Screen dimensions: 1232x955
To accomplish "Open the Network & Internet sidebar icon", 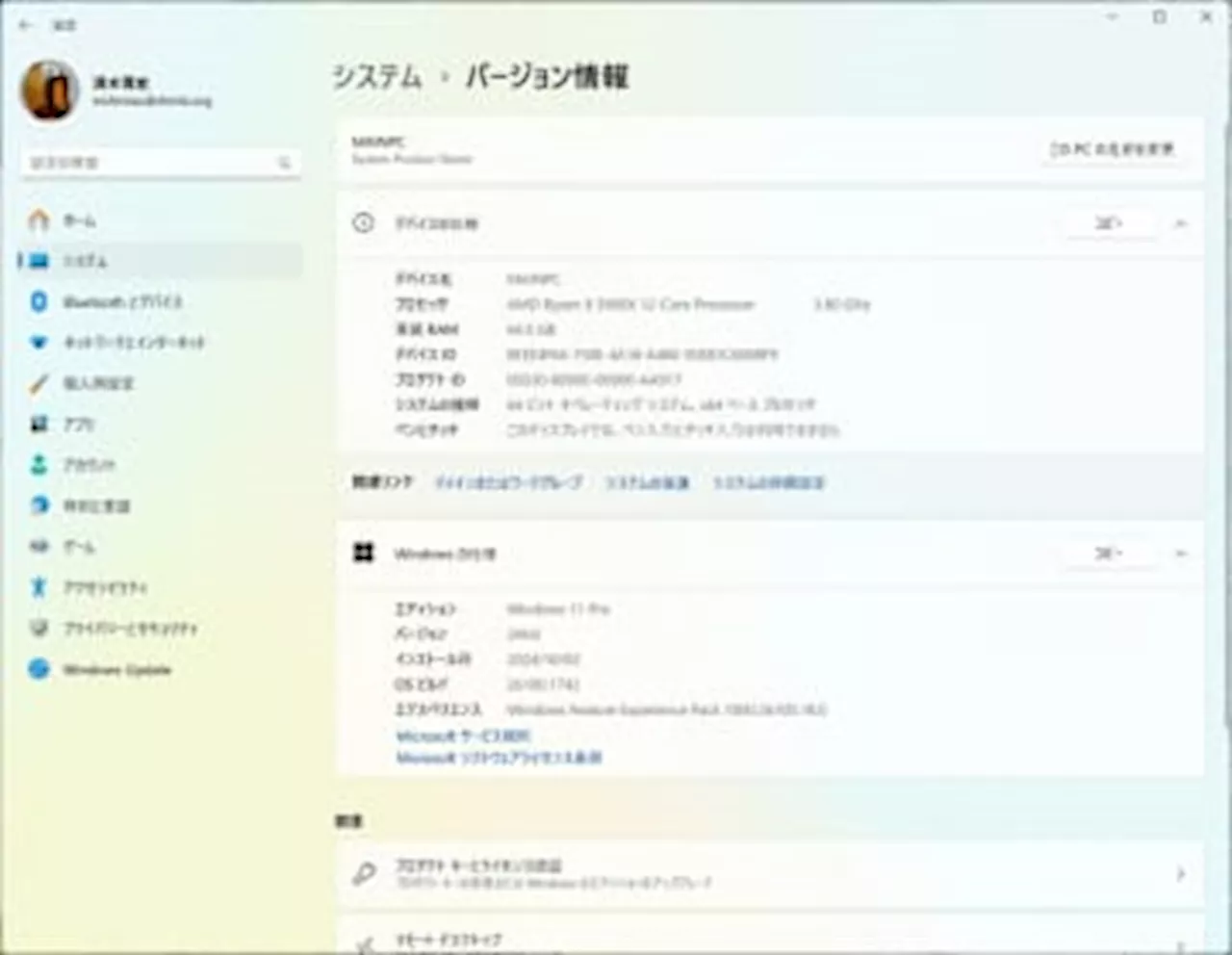I will click(x=38, y=342).
